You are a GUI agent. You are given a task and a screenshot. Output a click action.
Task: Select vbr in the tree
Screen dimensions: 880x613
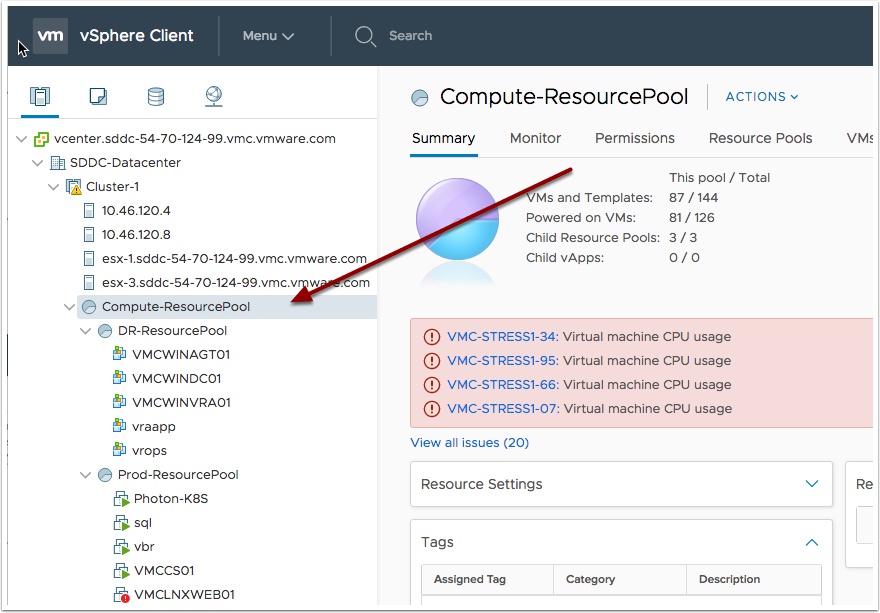[x=144, y=547]
